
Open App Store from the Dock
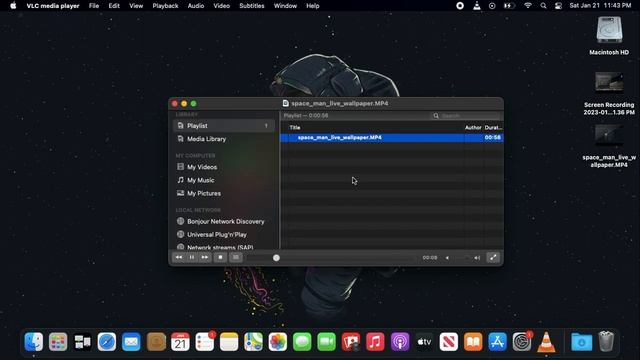(x=497, y=342)
